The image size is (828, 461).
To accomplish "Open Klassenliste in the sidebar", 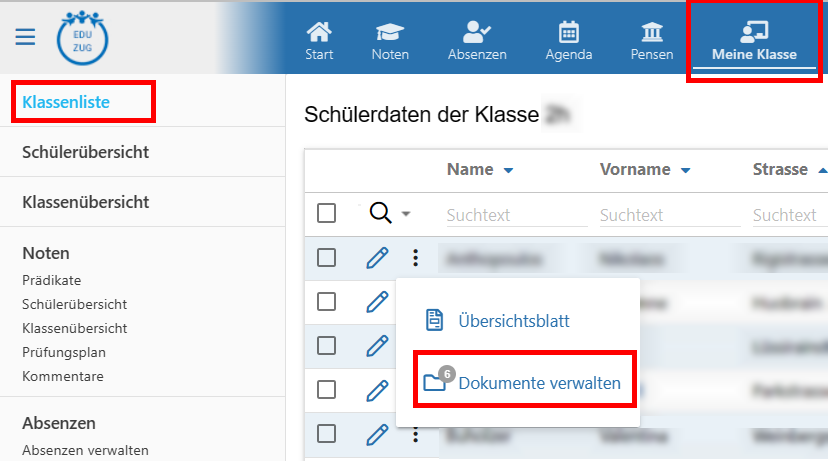I will point(66,101).
